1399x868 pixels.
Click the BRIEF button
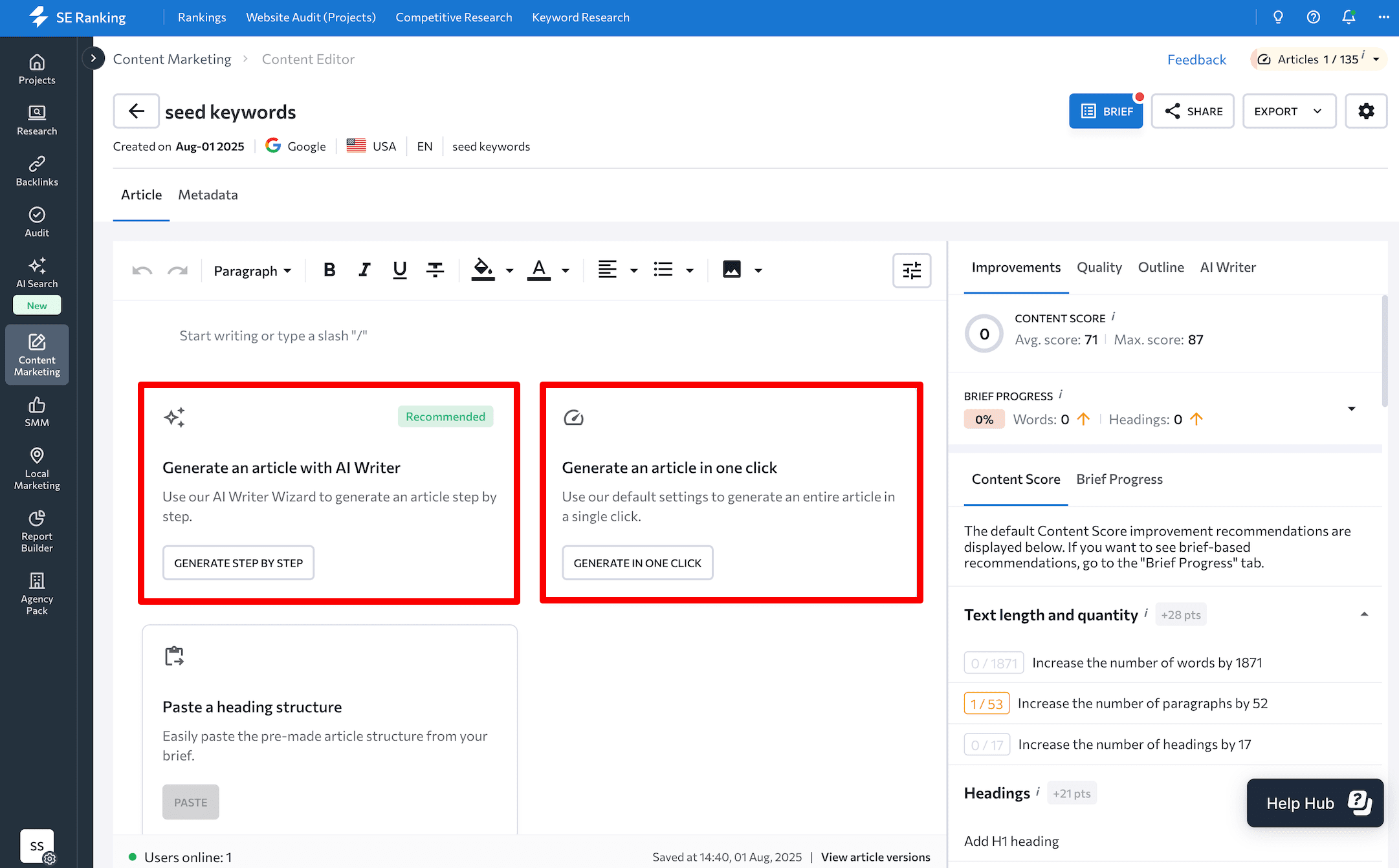pos(1106,111)
